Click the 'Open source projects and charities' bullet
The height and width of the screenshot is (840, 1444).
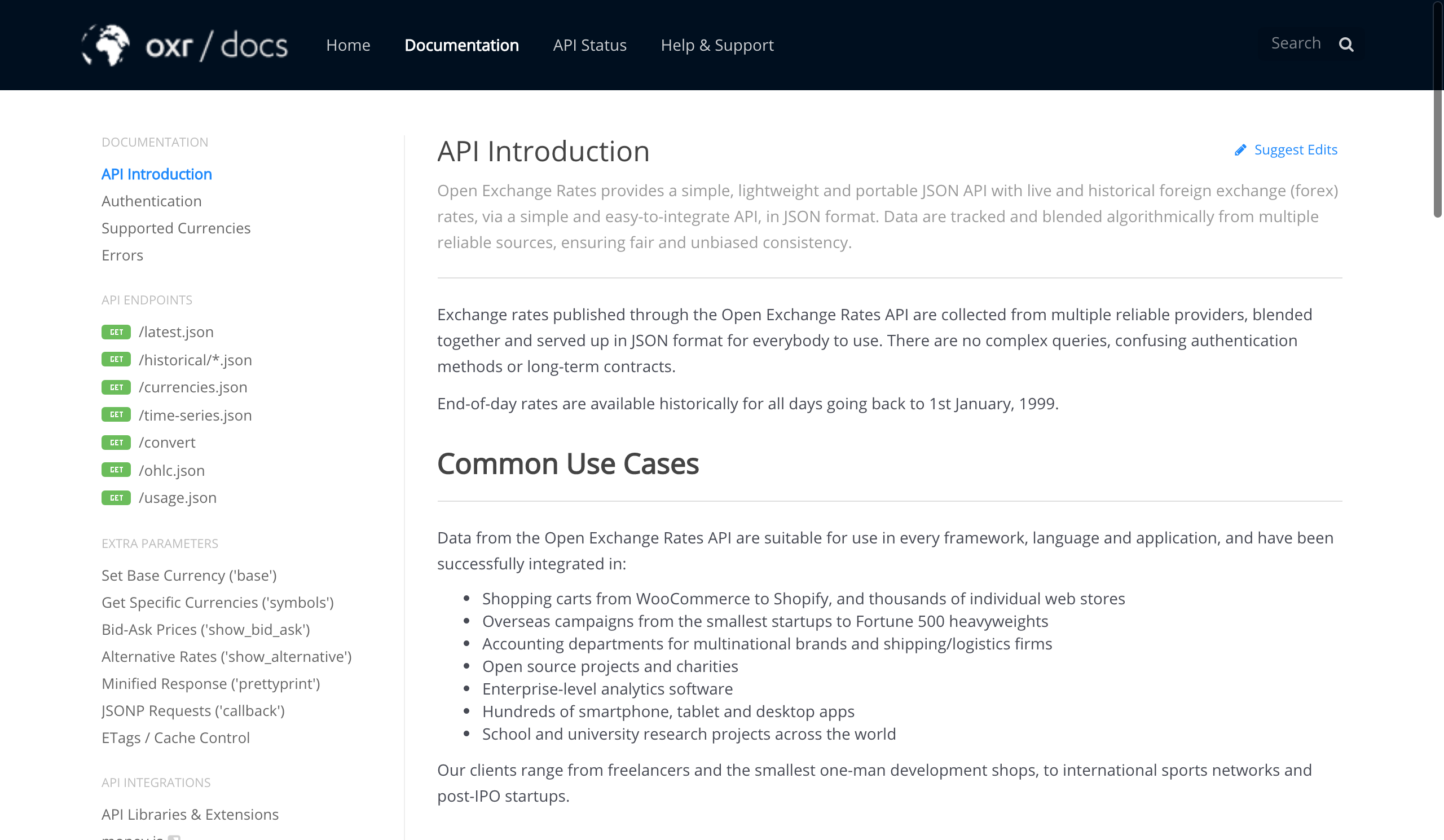(x=610, y=666)
